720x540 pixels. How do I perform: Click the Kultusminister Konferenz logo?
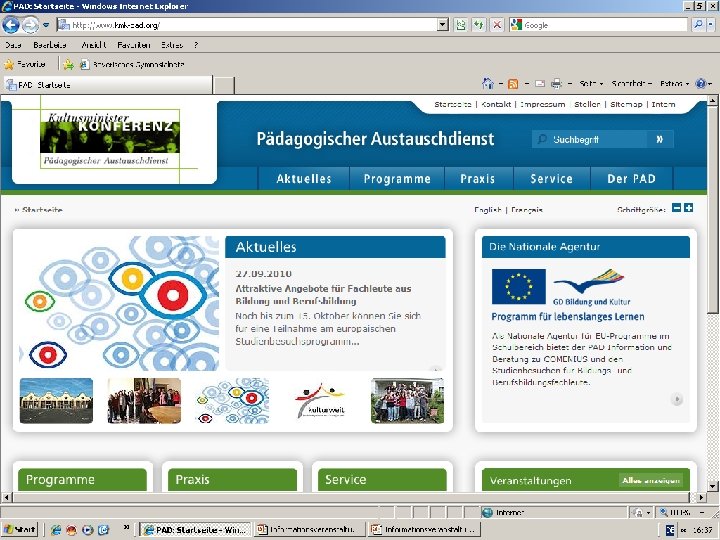[110, 139]
